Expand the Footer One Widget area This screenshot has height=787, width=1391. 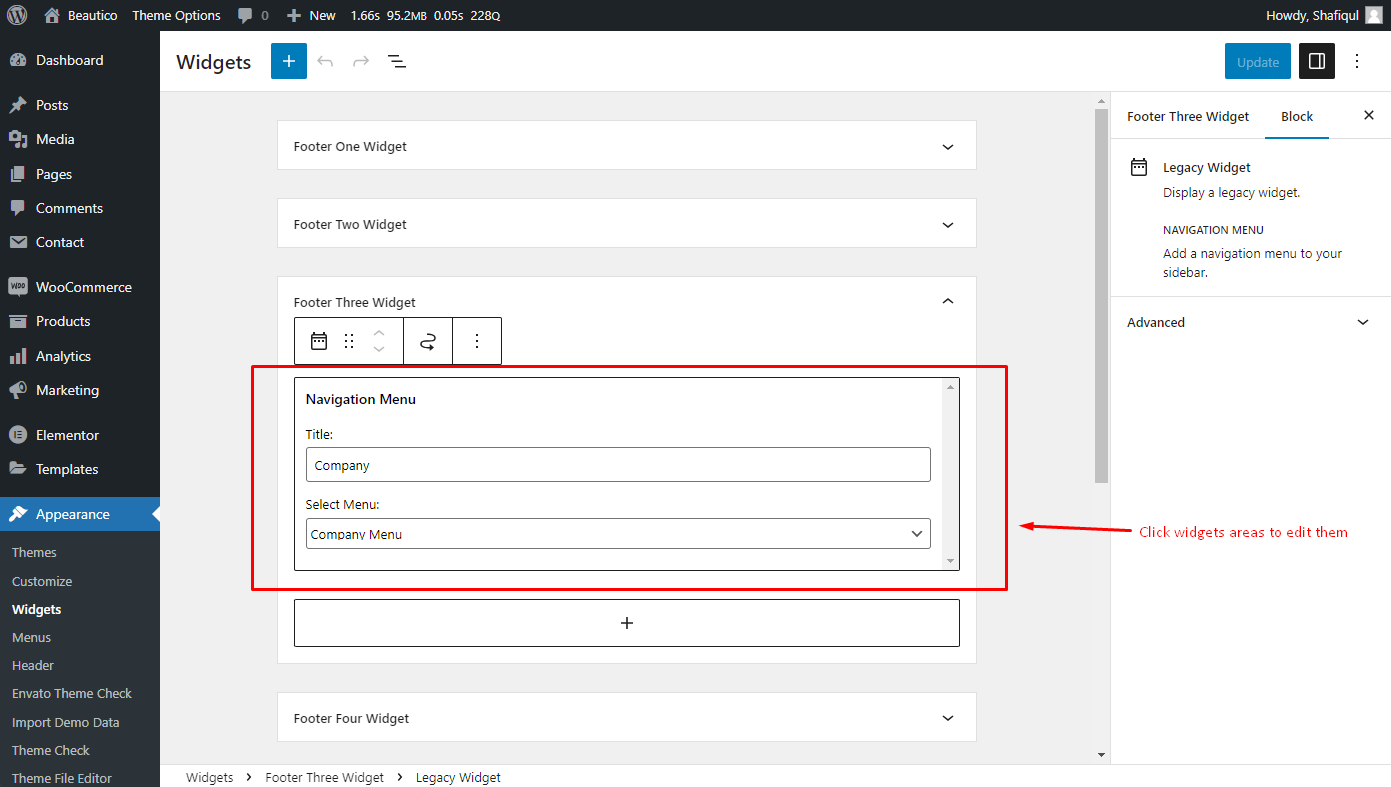(626, 146)
